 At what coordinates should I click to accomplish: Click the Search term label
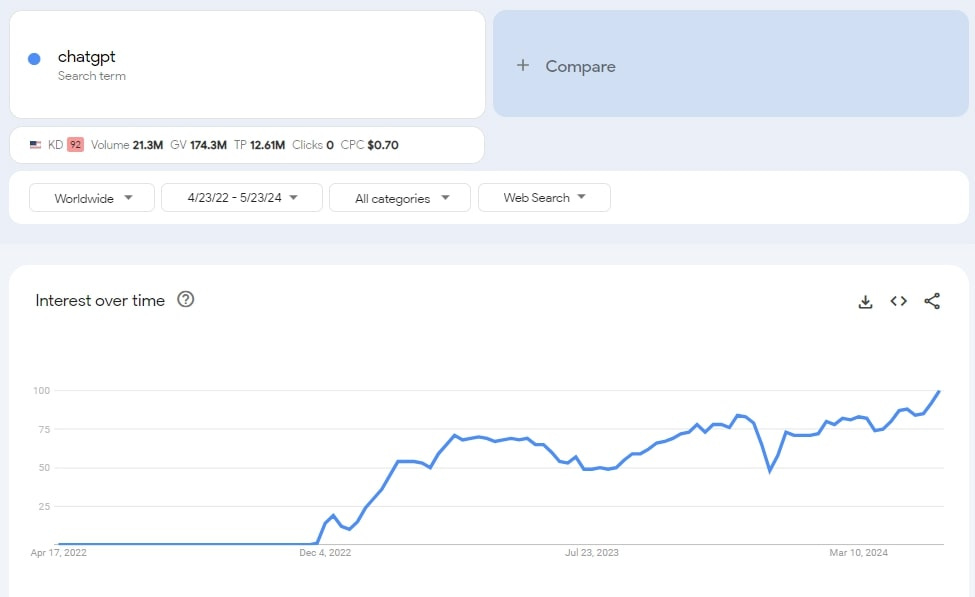tap(91, 76)
